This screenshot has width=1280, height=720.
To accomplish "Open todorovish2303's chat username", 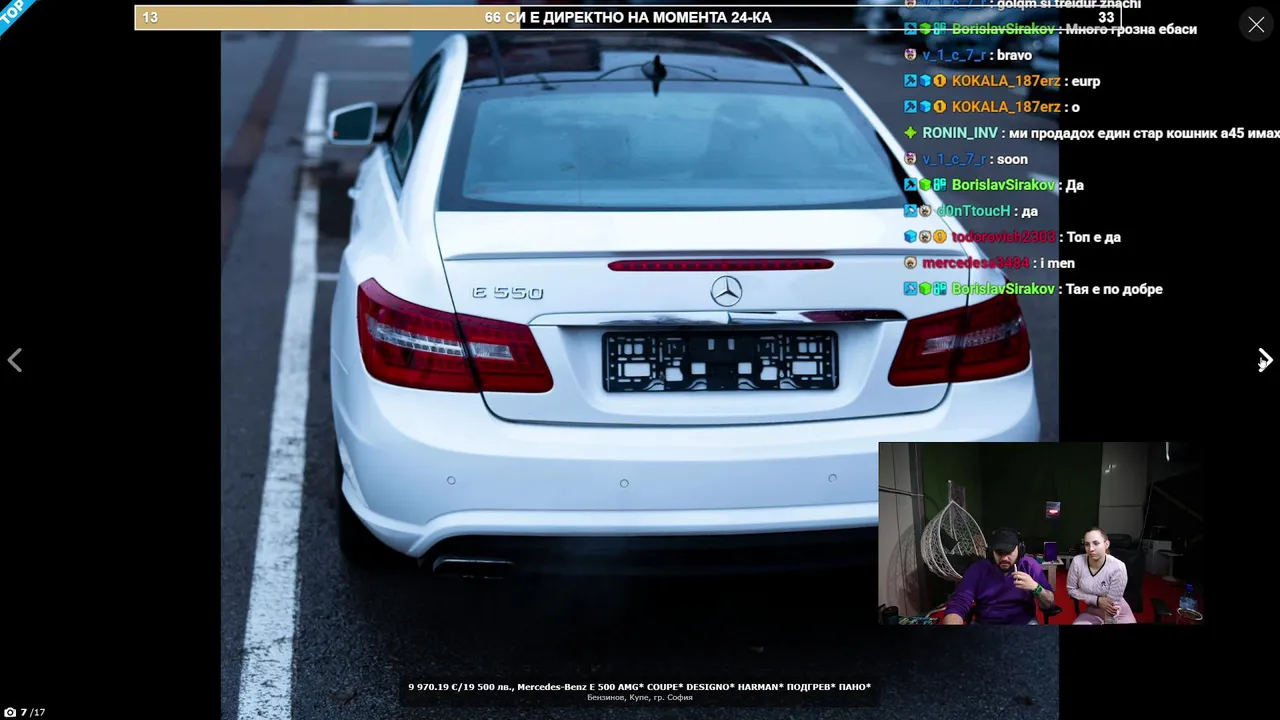I will click(x=1003, y=237).
